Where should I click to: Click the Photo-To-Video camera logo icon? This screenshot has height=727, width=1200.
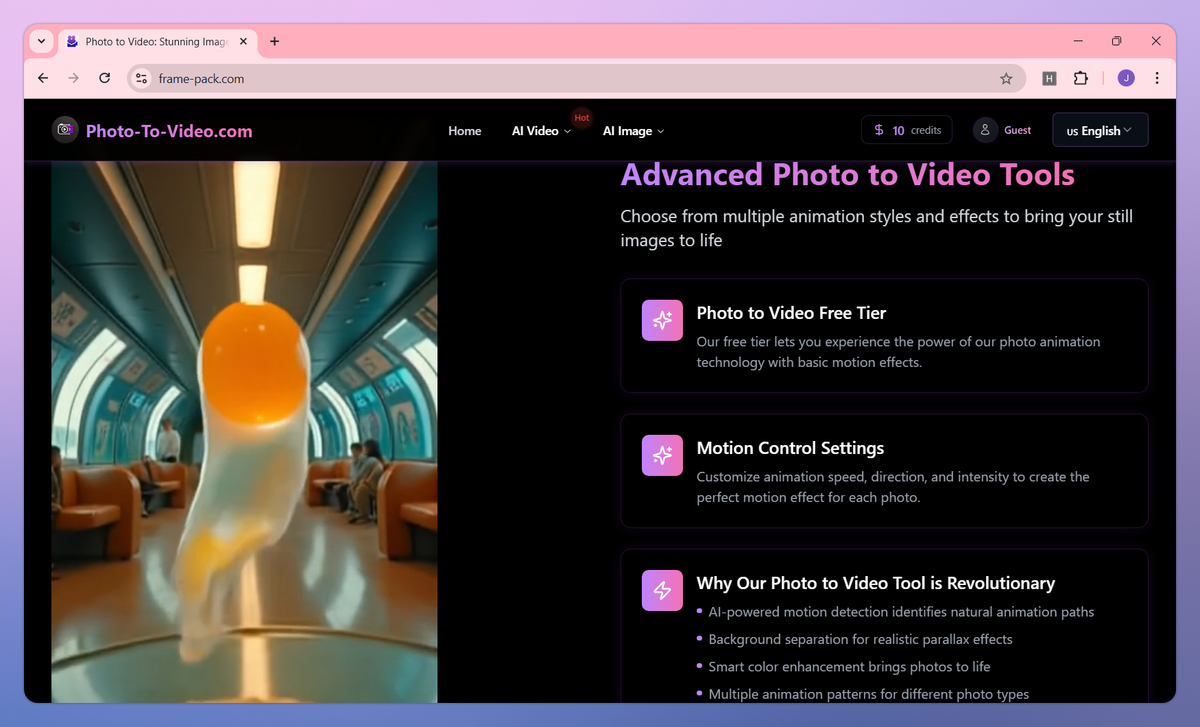point(65,129)
